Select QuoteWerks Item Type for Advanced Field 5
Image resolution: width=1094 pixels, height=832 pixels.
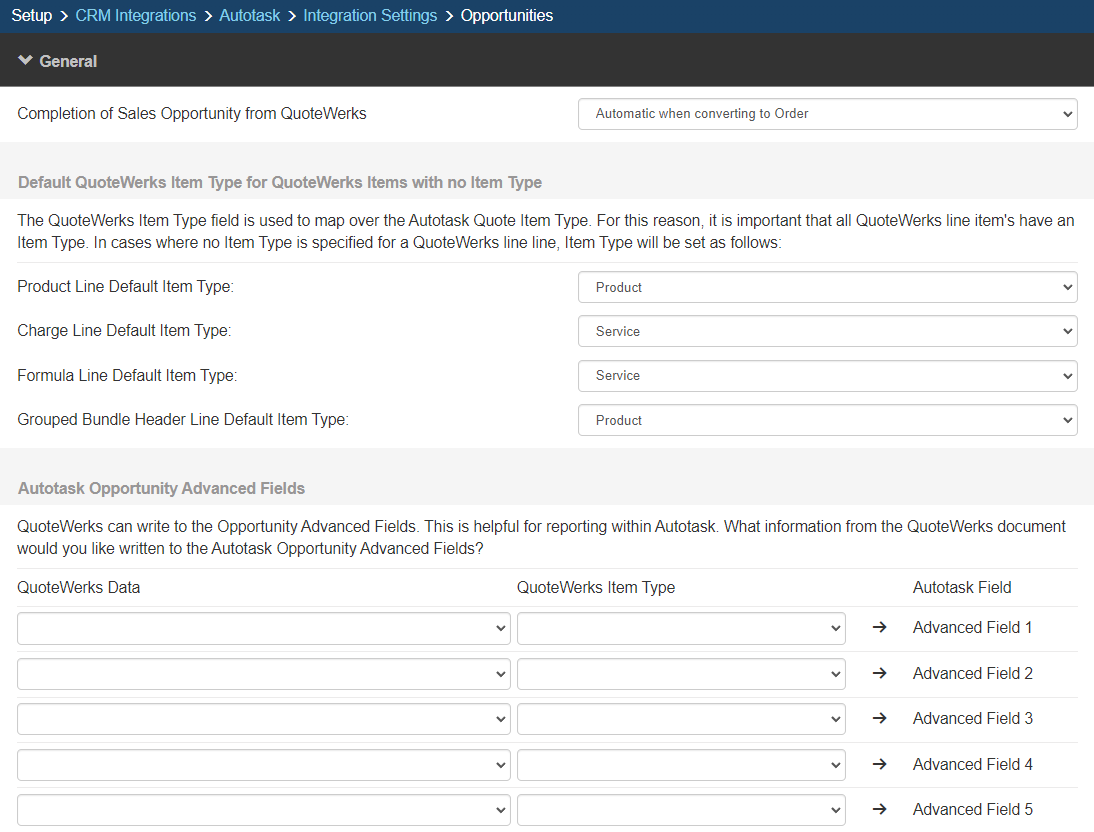pos(680,810)
